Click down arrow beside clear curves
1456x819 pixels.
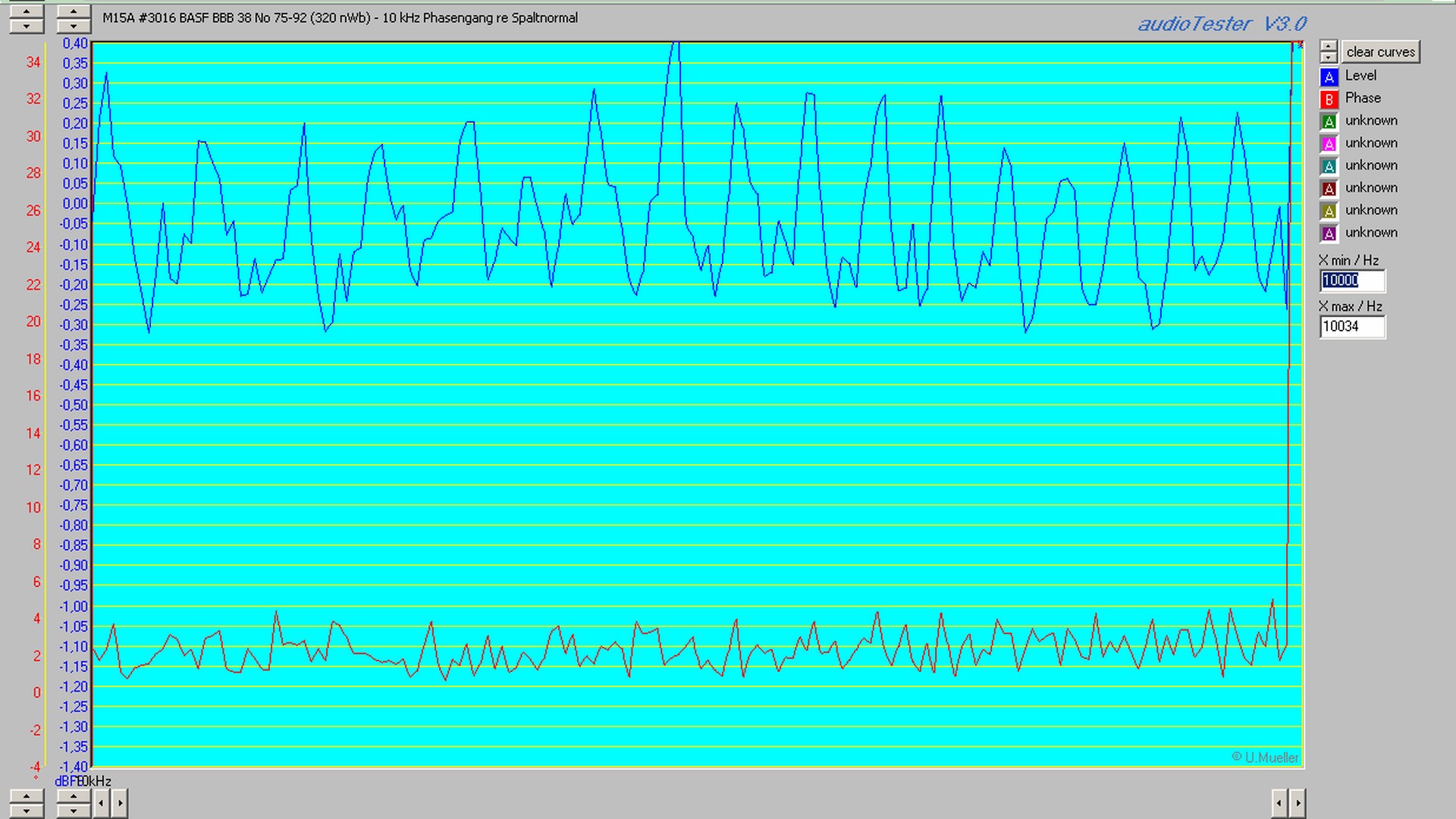[x=1328, y=57]
